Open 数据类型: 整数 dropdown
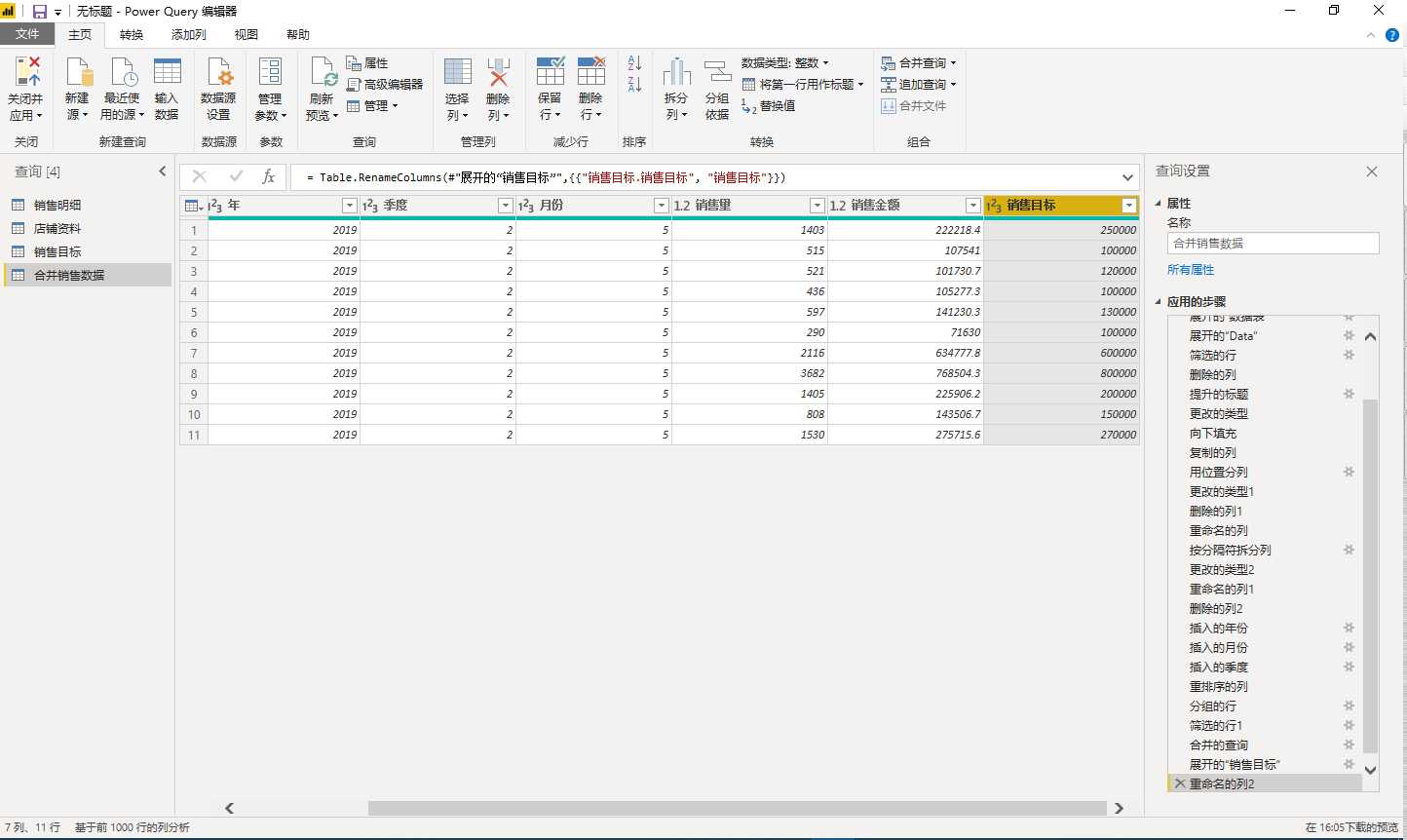The width and height of the screenshot is (1407, 840). pos(785,62)
